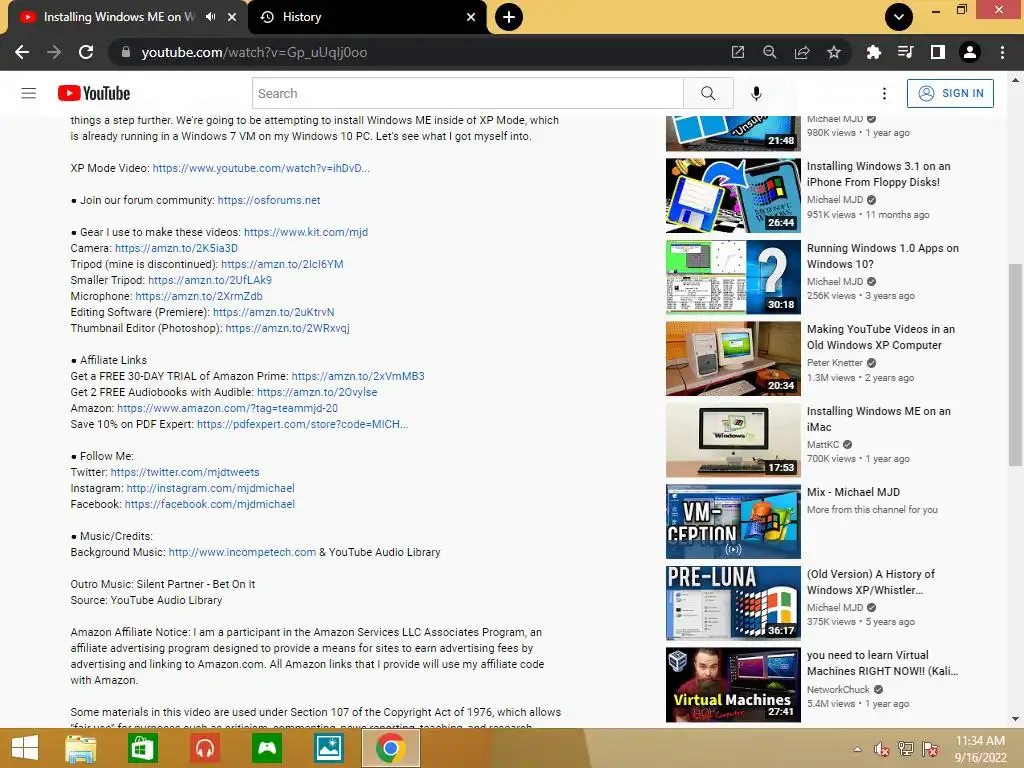
Task: View site info via the padlock icon
Action: (125, 52)
